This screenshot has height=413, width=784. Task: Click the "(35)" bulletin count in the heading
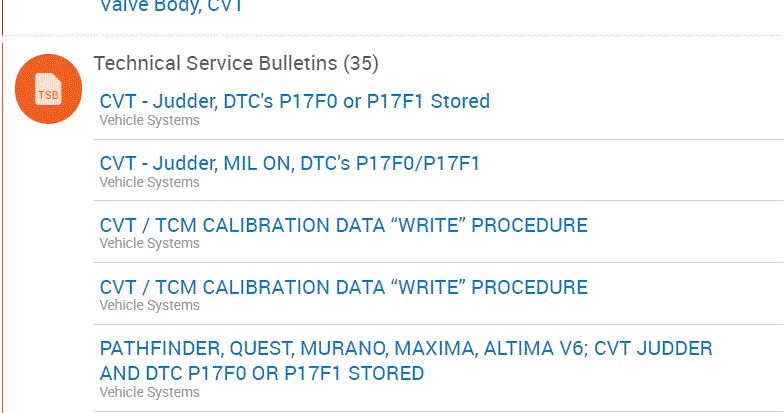point(360,64)
